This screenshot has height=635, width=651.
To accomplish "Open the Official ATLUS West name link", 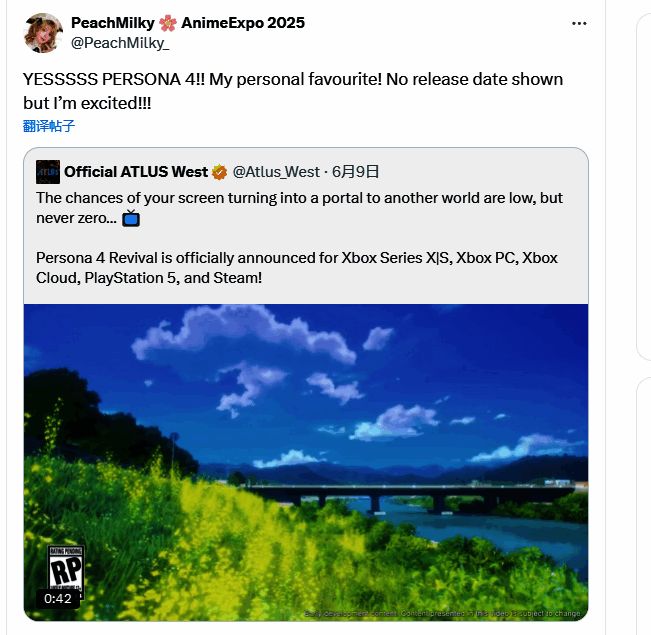I will (136, 172).
